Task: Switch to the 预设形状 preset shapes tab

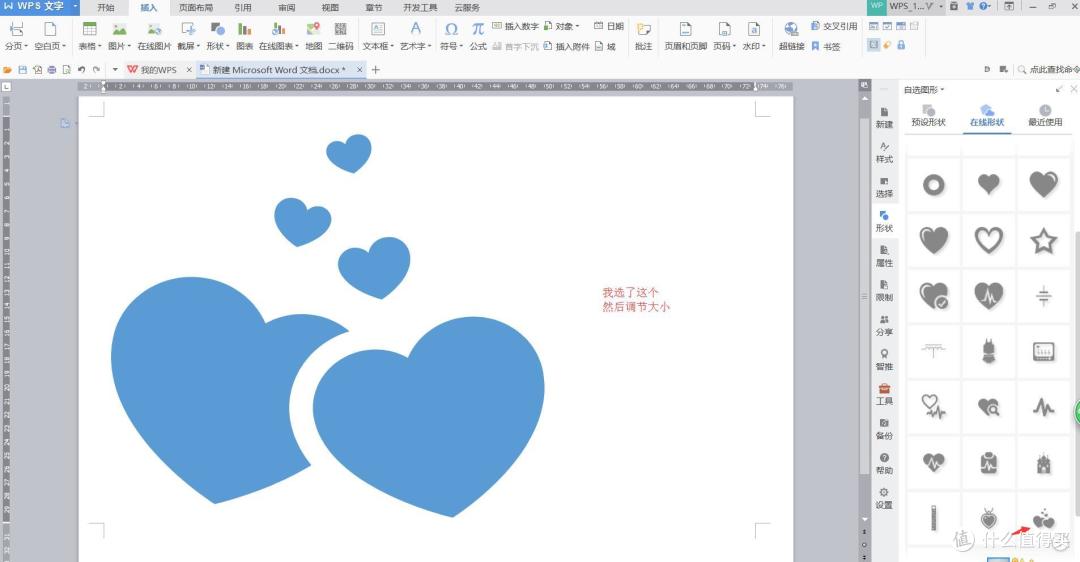Action: coord(928,116)
